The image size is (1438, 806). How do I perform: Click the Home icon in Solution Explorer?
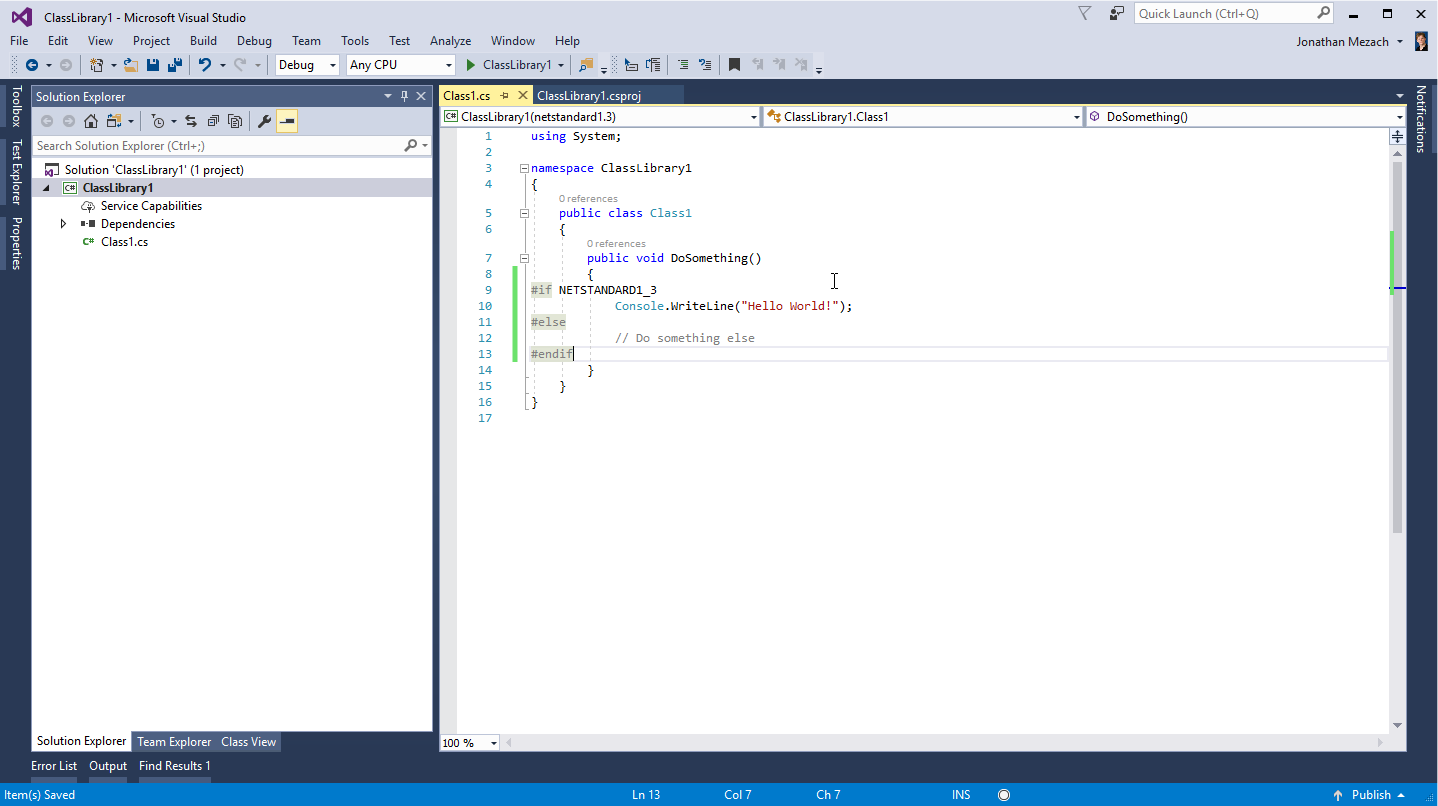[91, 121]
